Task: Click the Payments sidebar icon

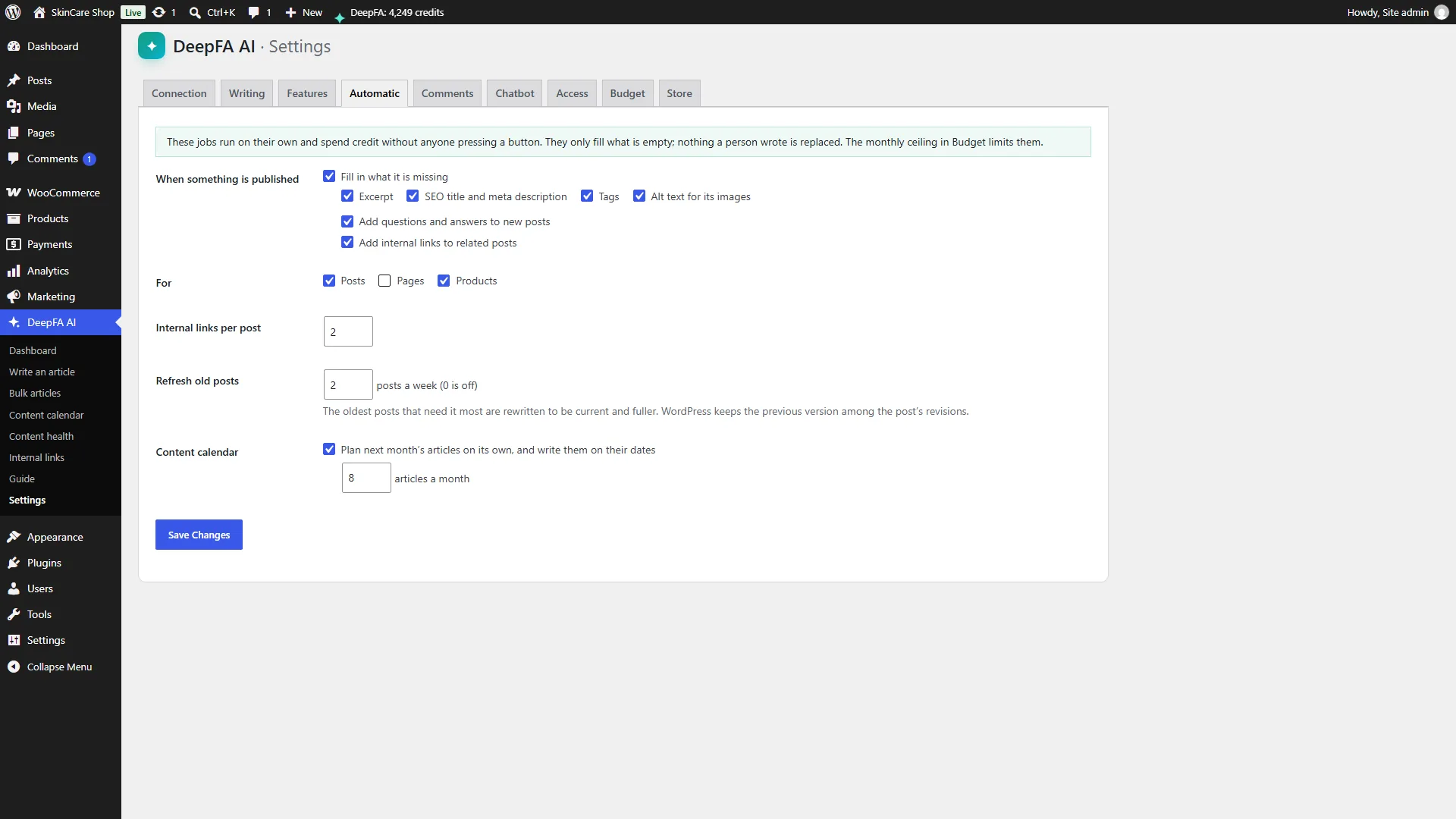Action: [x=14, y=244]
